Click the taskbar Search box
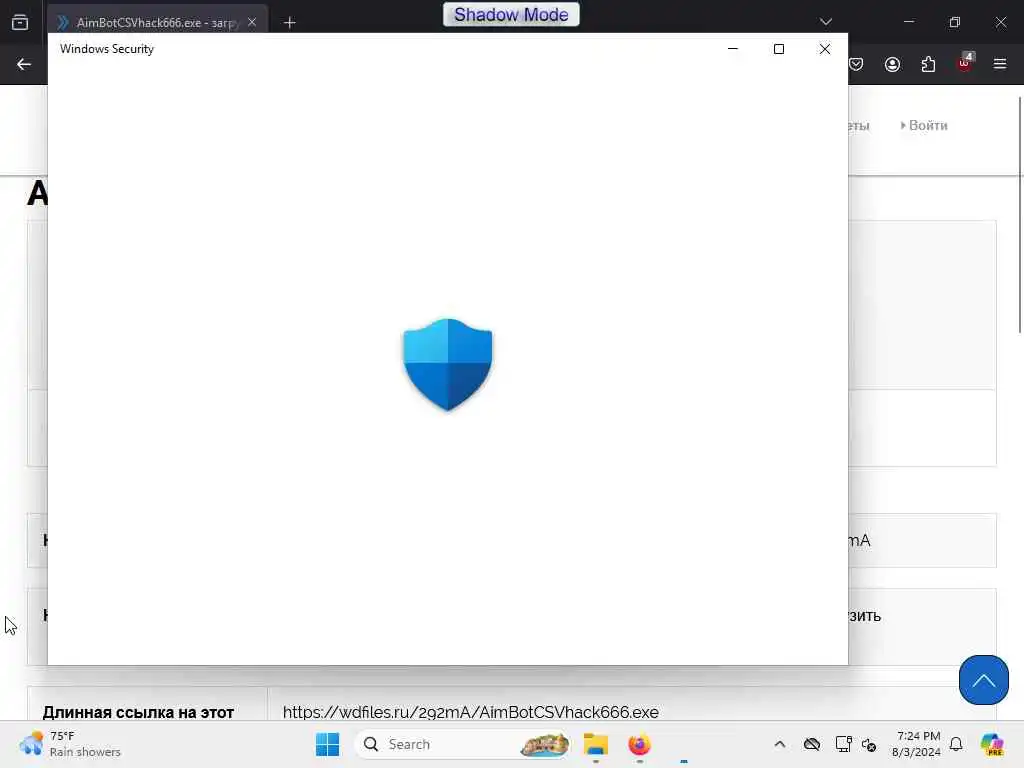The height and width of the screenshot is (768, 1024). tap(462, 744)
